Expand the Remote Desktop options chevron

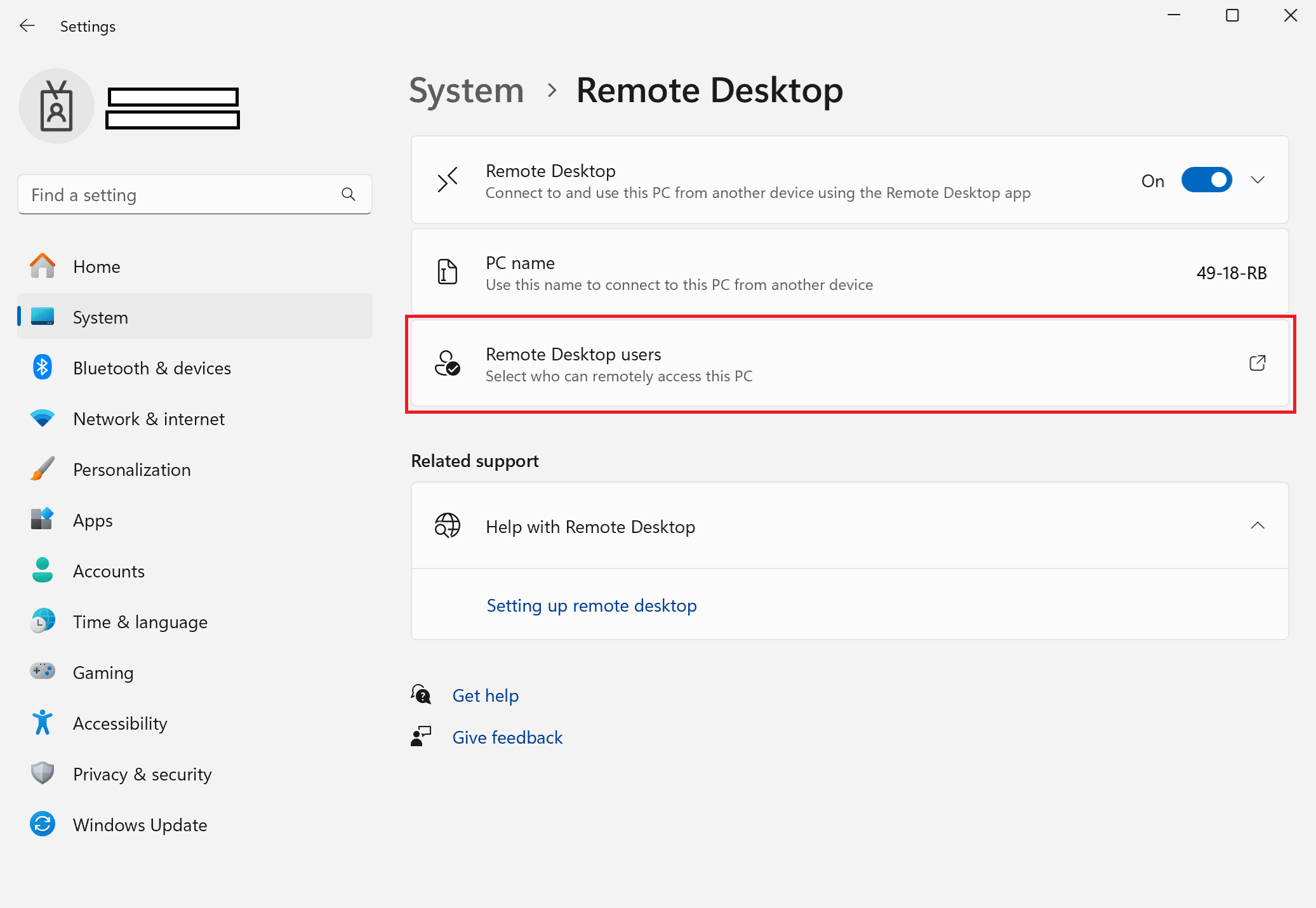coord(1258,180)
